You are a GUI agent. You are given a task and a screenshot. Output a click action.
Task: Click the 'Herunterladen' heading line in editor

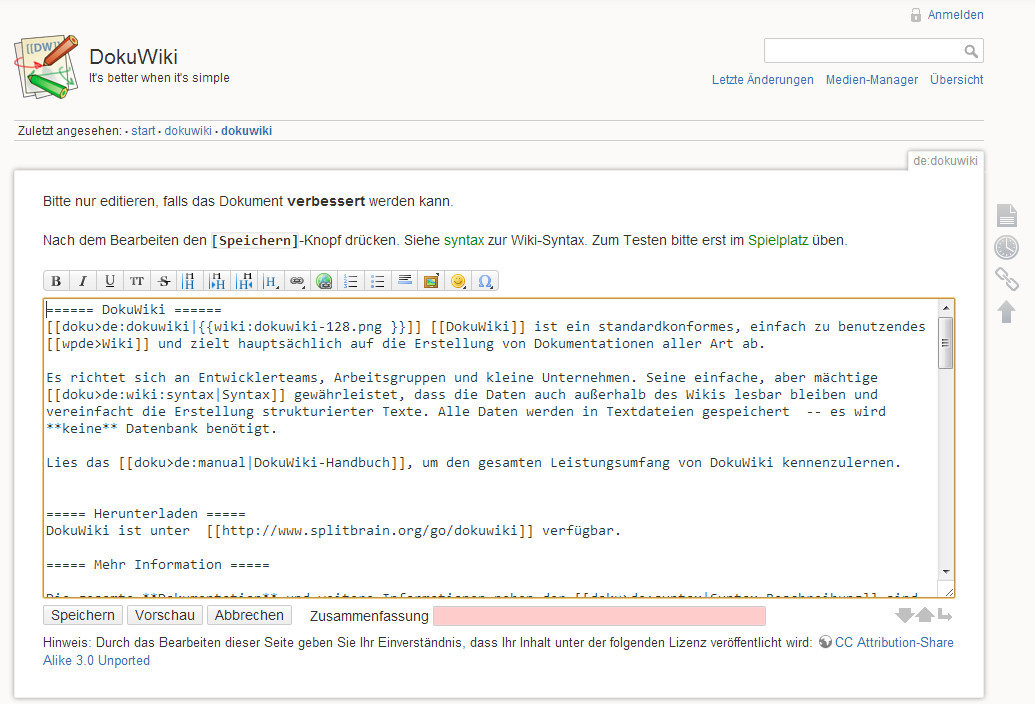click(146, 513)
